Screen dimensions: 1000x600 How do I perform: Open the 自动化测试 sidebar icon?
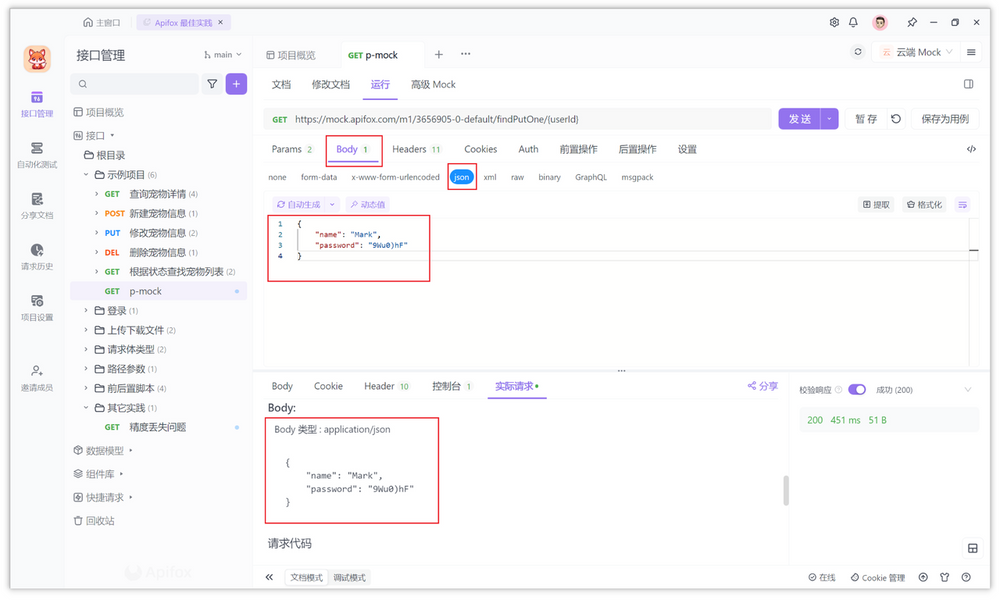37,154
